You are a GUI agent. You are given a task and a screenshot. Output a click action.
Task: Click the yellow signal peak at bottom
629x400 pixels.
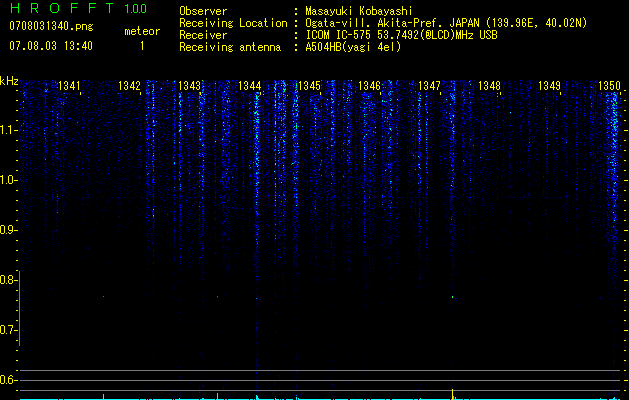click(x=452, y=394)
